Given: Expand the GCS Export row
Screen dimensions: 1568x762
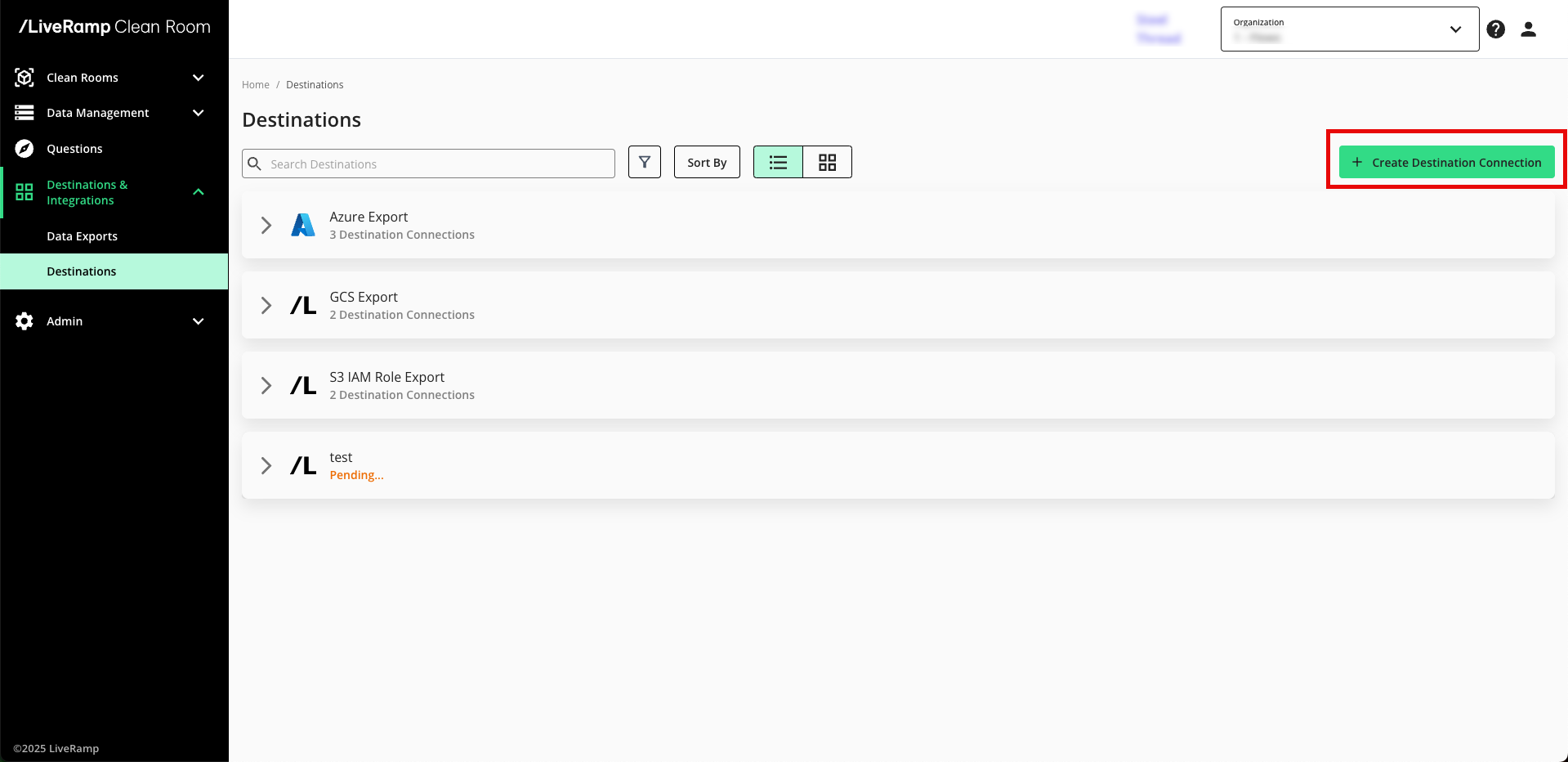Looking at the screenshot, I should (266, 306).
